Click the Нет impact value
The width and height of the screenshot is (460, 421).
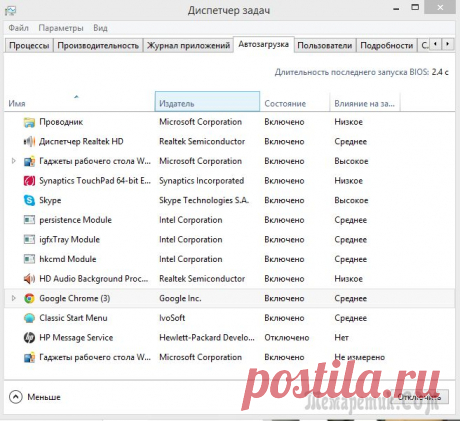tap(341, 338)
